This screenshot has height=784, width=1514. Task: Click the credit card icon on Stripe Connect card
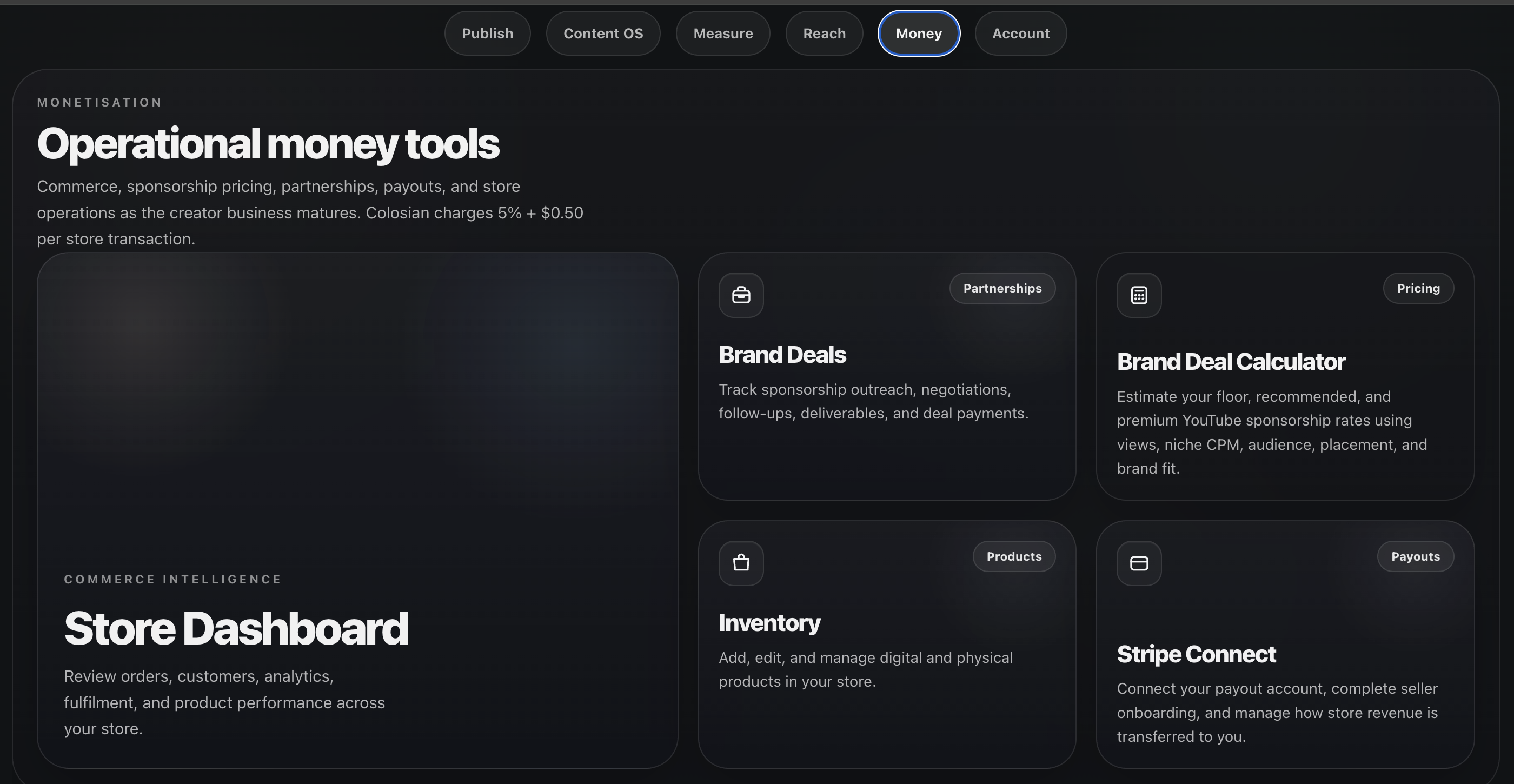pyautogui.click(x=1139, y=563)
